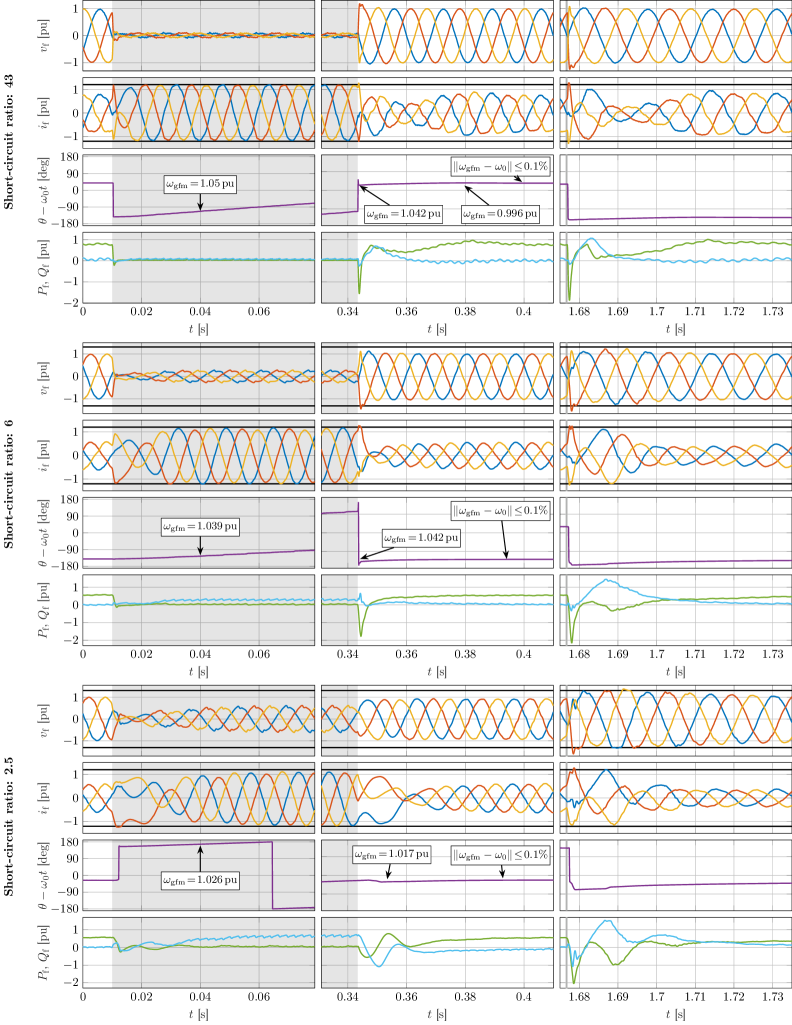Click the left column 't [s]' label under ratio 43 plots
Image resolution: width=792 pixels, height=1025 pixels.
click(x=199, y=329)
